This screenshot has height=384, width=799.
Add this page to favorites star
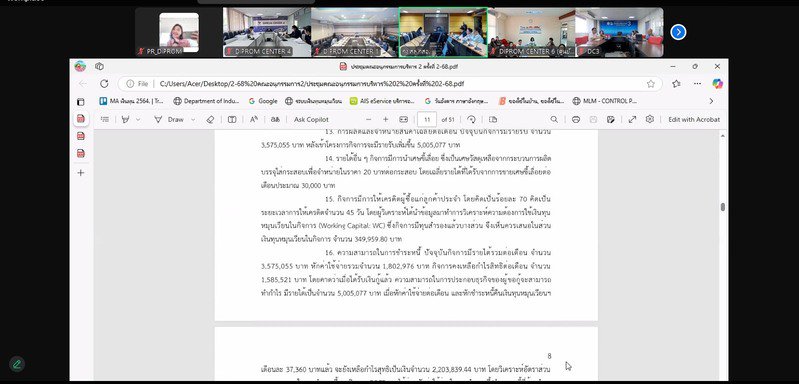click(651, 84)
